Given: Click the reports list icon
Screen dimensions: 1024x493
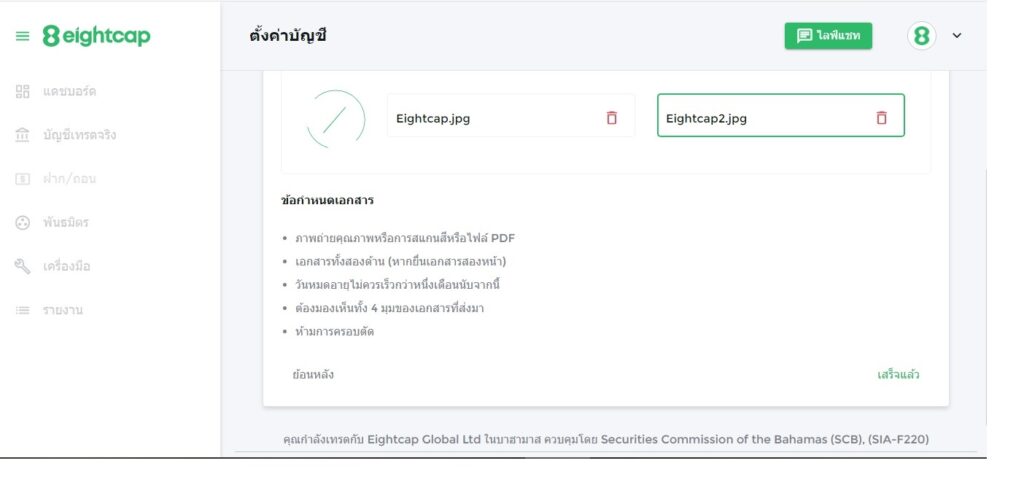Looking at the screenshot, I should click(22, 310).
